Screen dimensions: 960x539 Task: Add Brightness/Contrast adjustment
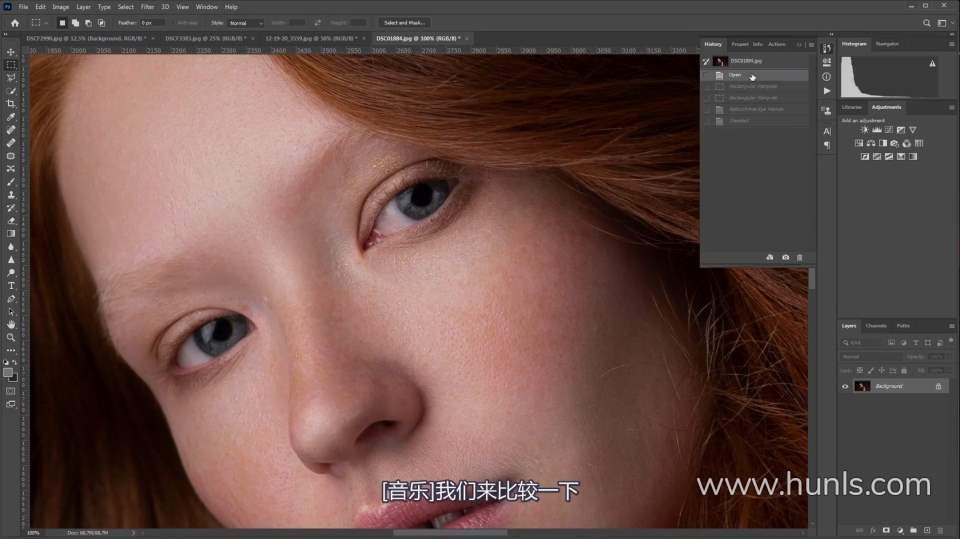864,130
